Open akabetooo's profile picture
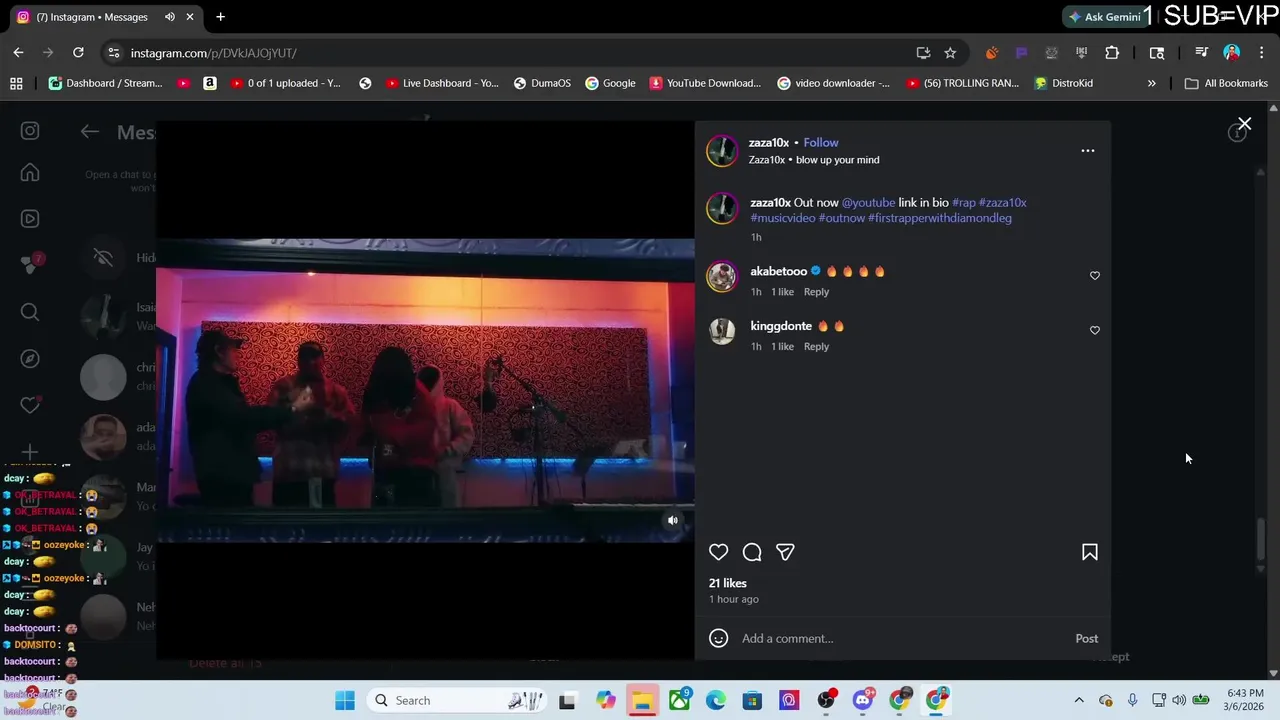Screen dimensions: 1280x720 point(722,276)
